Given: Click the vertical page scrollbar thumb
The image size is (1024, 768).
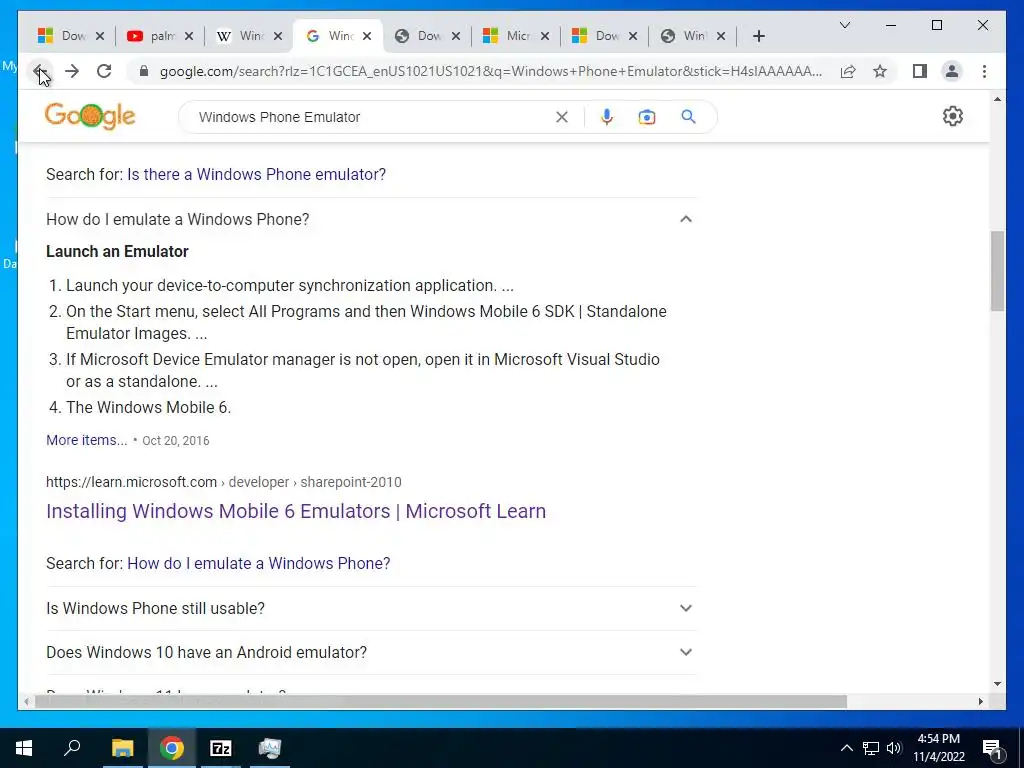Looking at the screenshot, I should click(x=997, y=271).
